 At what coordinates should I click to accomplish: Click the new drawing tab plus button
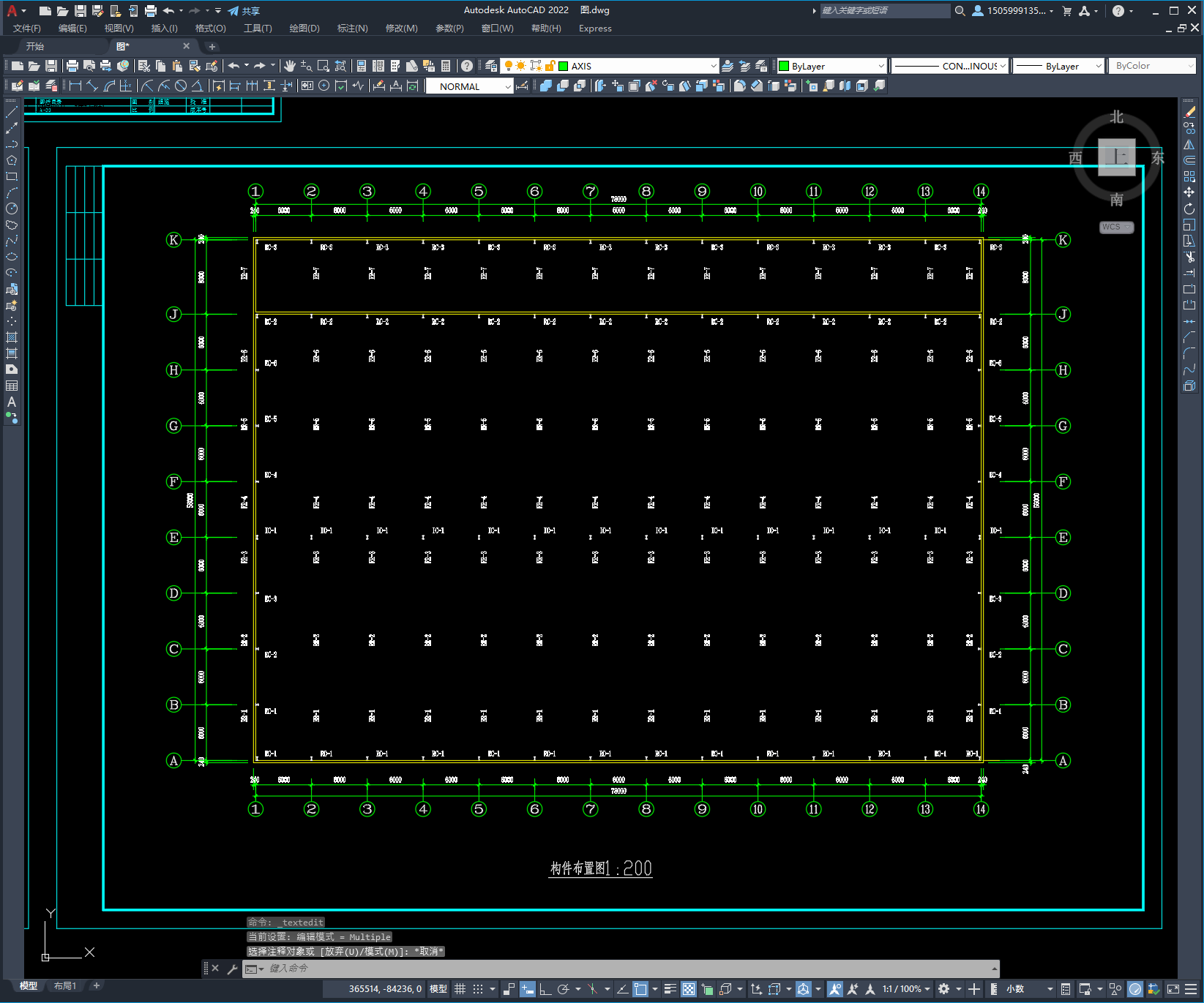(212, 47)
